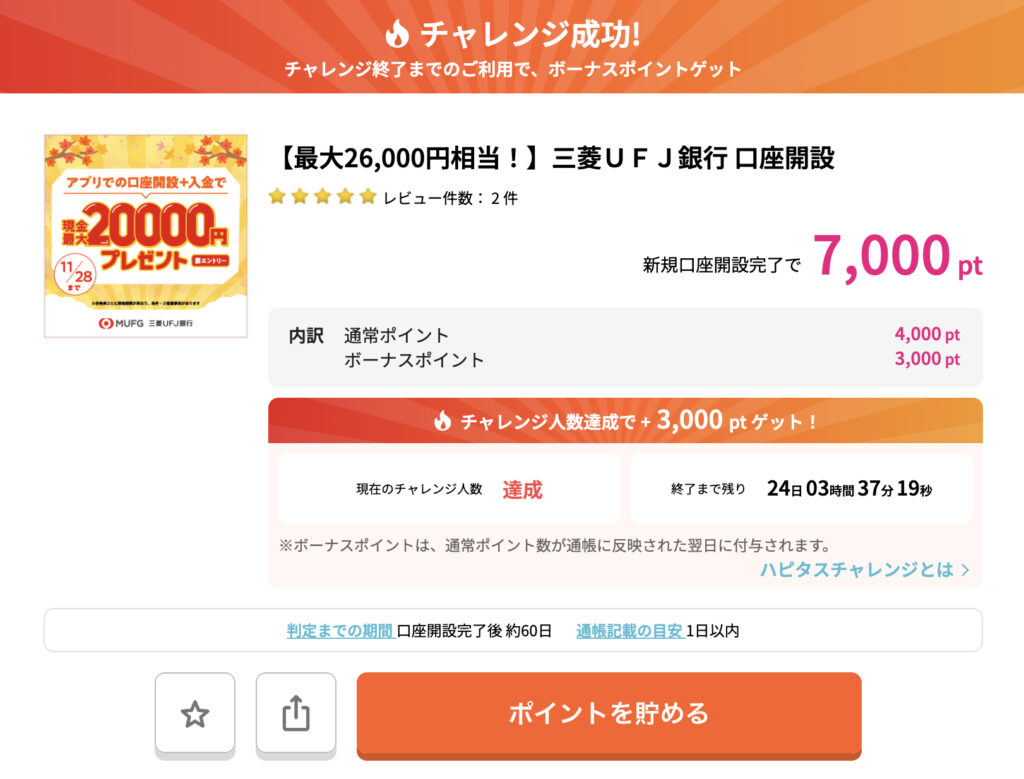This screenshot has width=1024, height=779.
Task: Click the countdown timer remaining time
Action: pos(849,489)
